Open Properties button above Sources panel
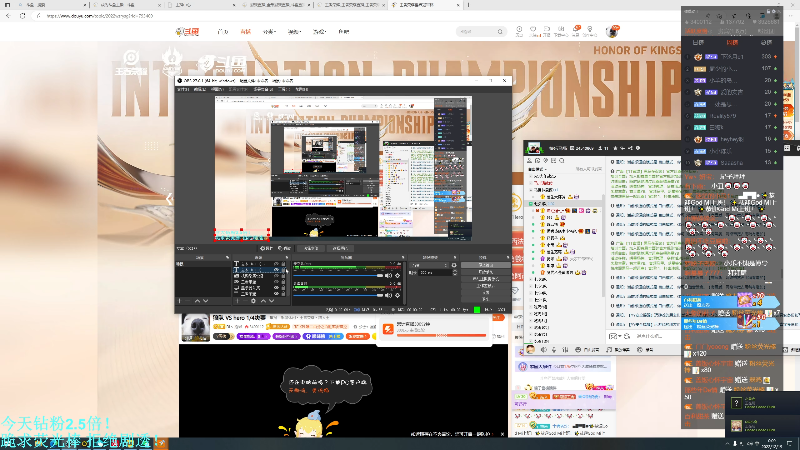 (266, 248)
